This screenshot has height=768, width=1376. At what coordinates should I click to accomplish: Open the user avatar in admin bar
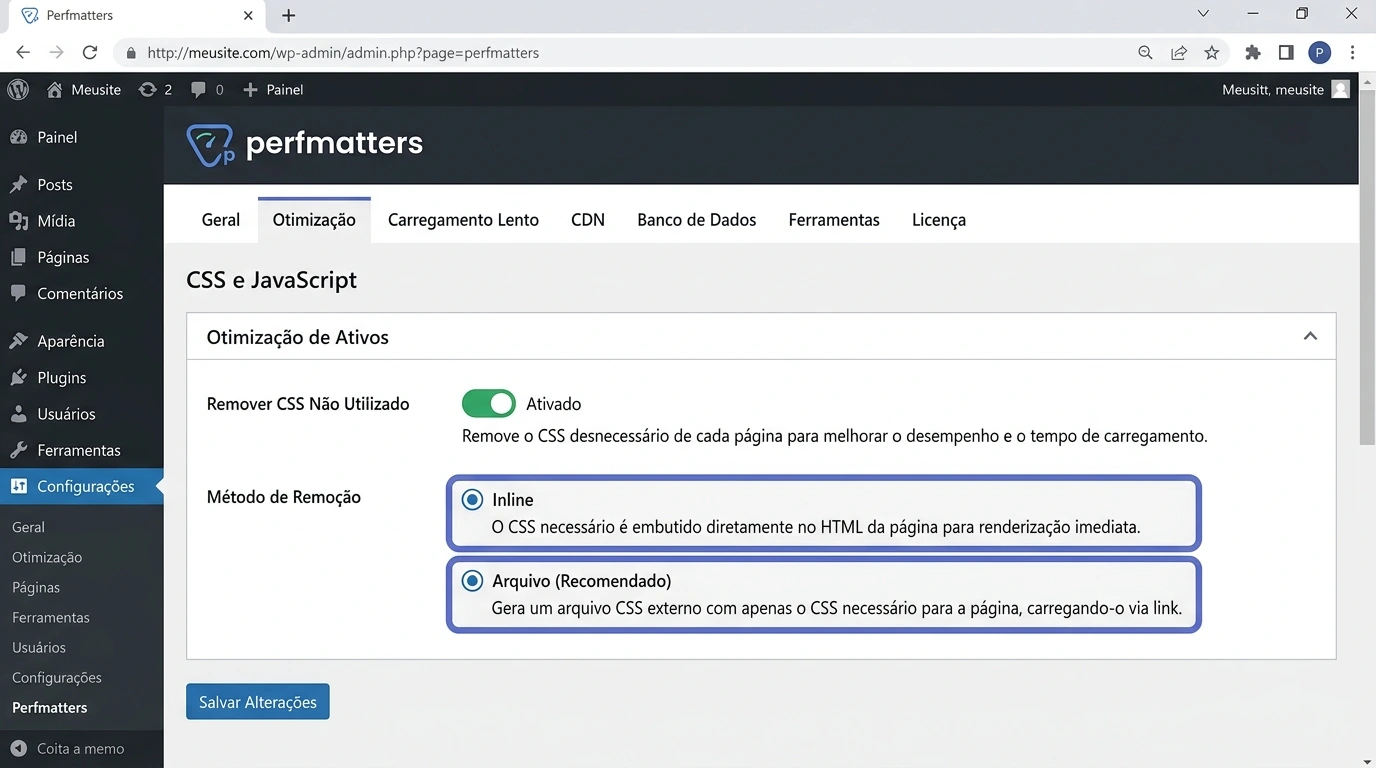1341,89
